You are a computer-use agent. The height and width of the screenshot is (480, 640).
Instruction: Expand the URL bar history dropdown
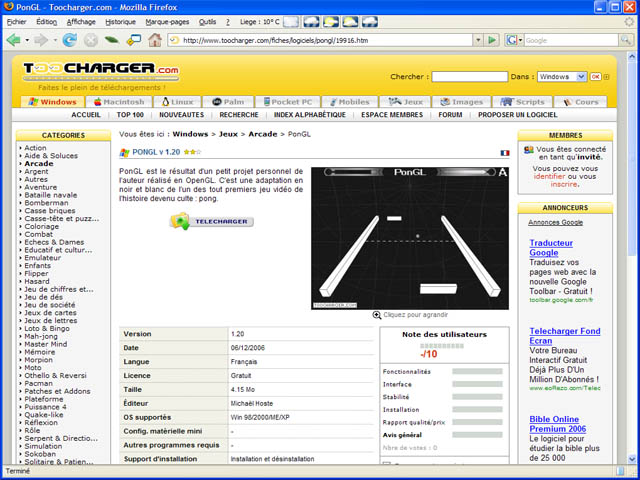(478, 40)
